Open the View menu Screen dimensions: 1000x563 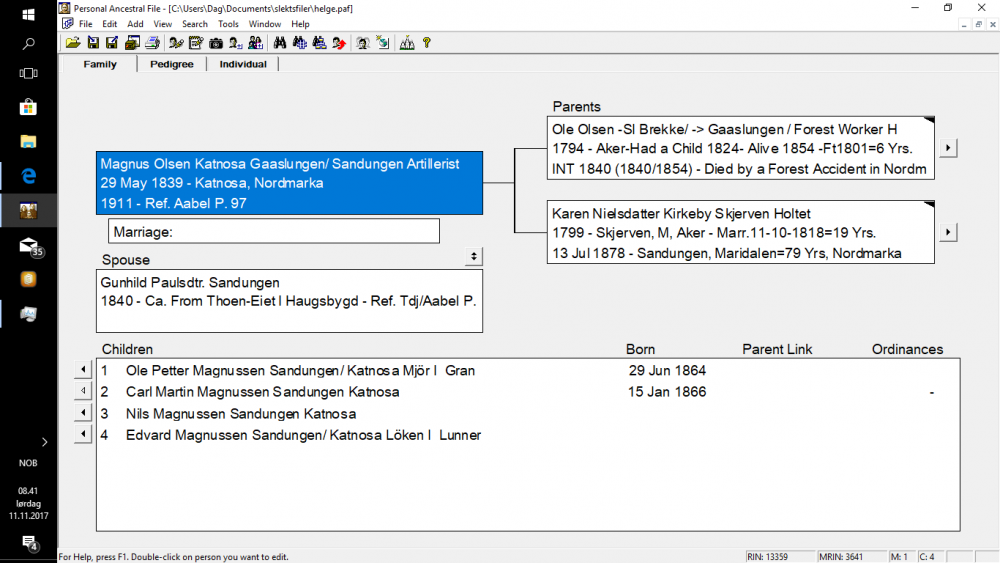(163, 24)
